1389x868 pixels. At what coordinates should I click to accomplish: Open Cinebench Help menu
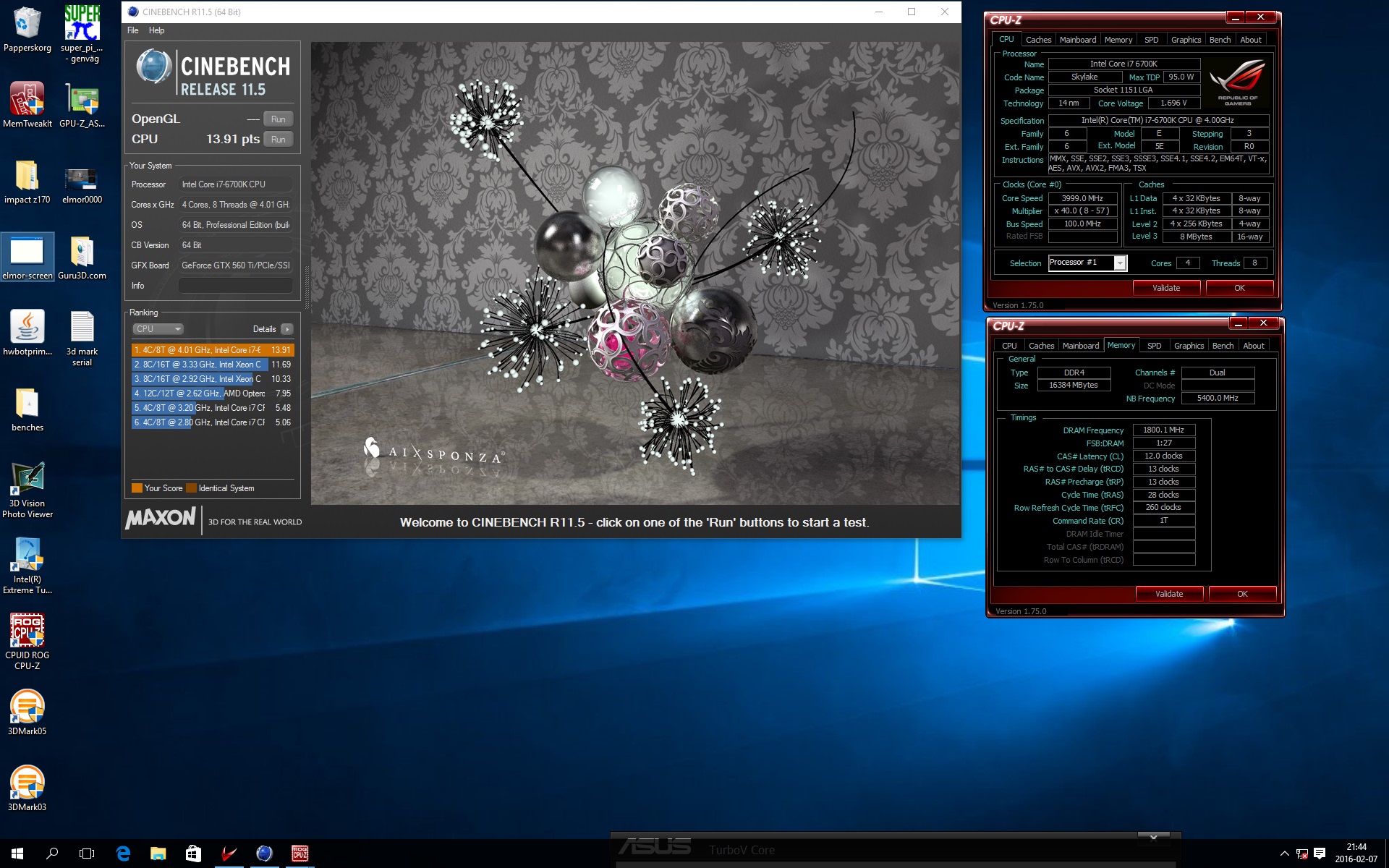(x=156, y=30)
